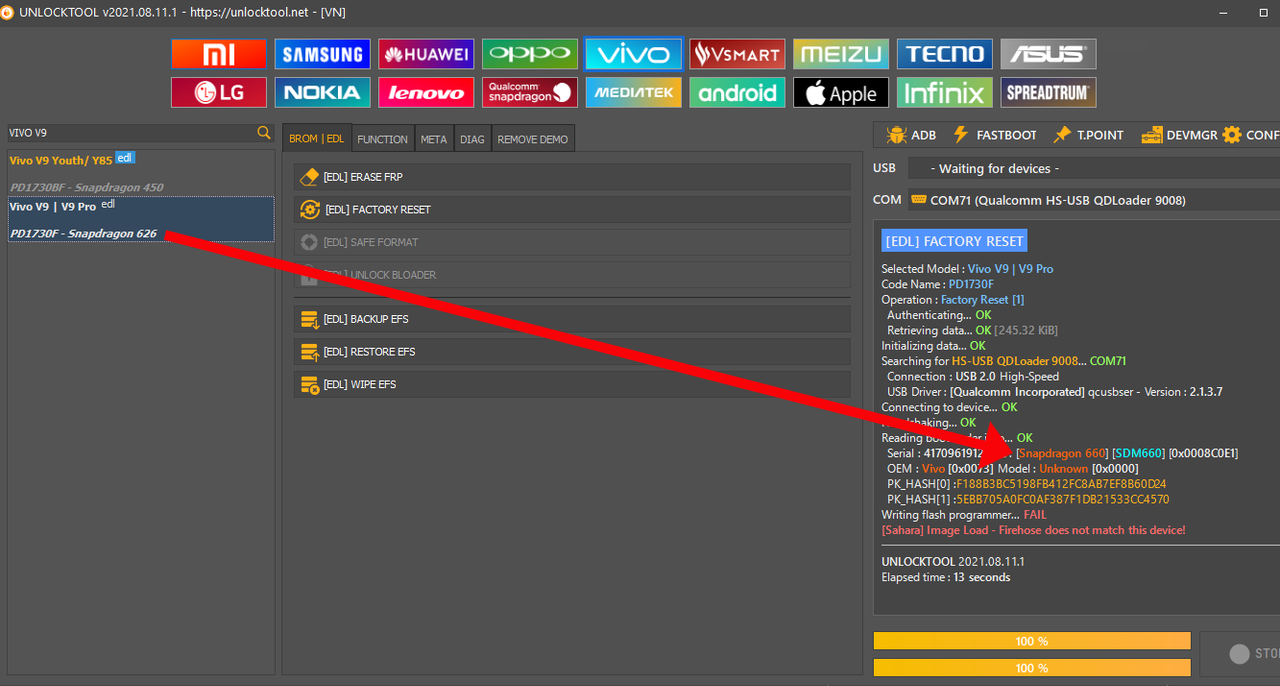Open the ADB tool
The width and height of the screenshot is (1280, 686).
[x=911, y=135]
